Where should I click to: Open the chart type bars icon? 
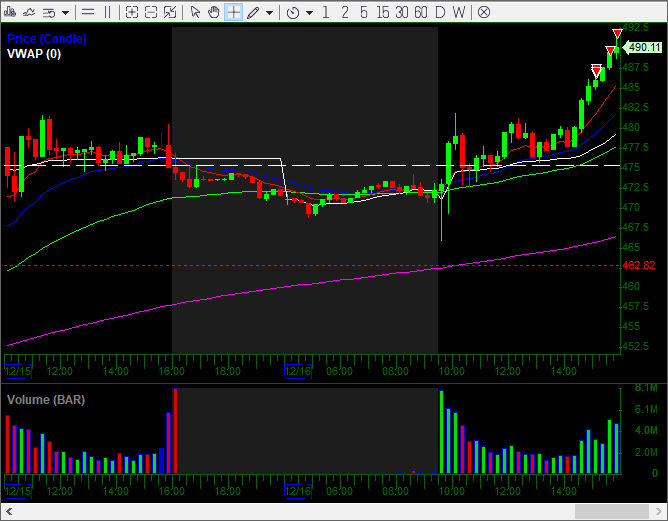pyautogui.click(x=9, y=12)
